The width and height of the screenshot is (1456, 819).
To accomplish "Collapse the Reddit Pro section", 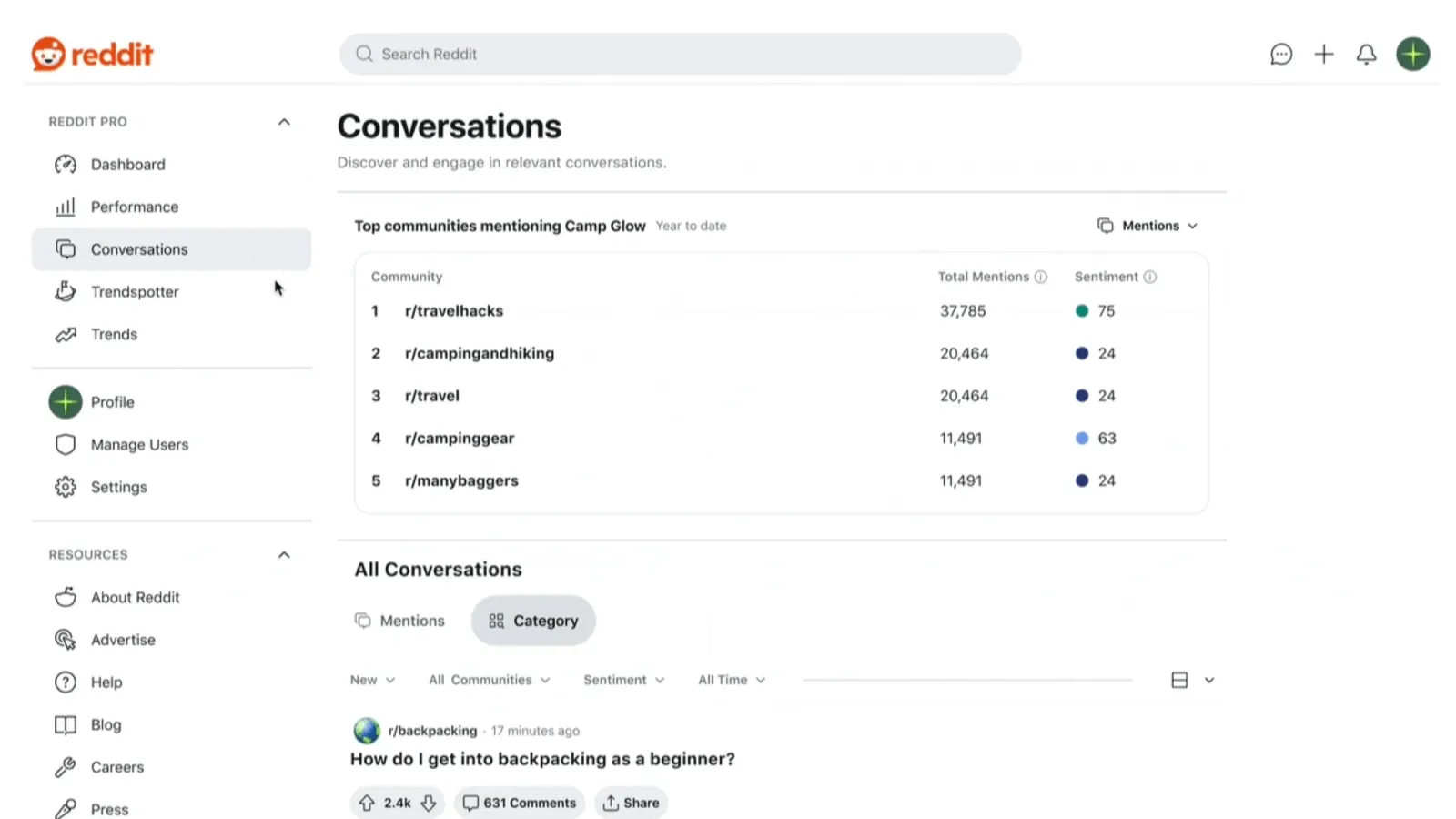I will 284,122.
